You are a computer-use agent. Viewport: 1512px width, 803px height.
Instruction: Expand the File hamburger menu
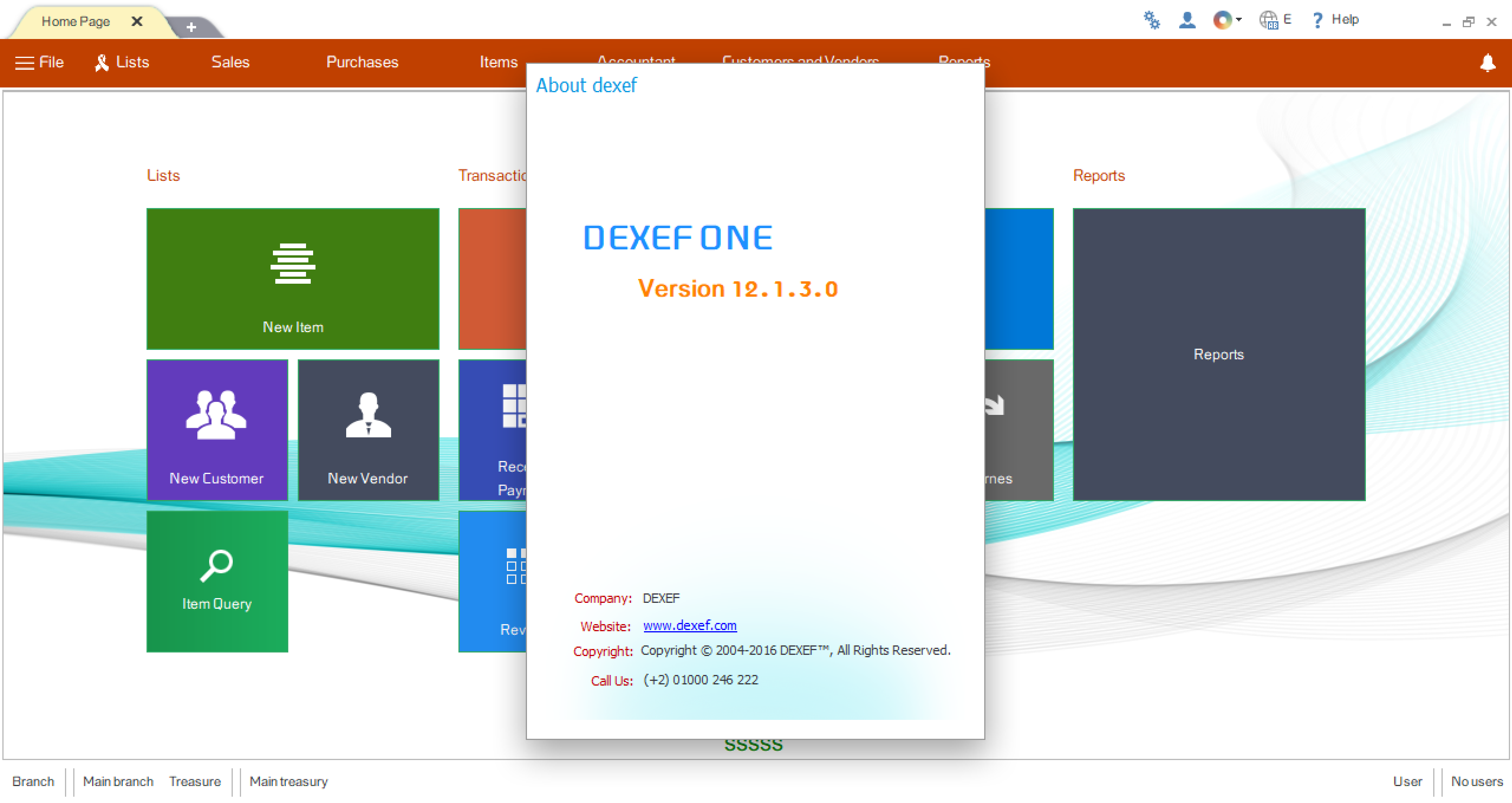pos(39,62)
